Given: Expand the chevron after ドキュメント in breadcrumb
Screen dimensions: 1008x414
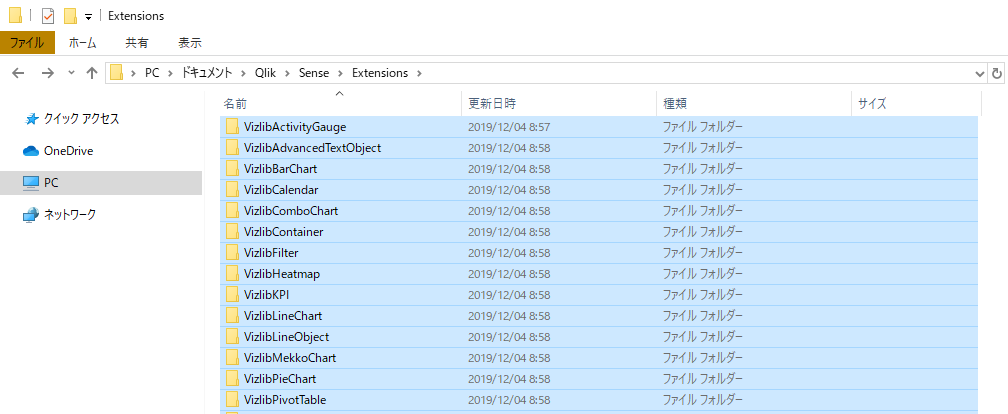Looking at the screenshot, I should (x=243, y=73).
